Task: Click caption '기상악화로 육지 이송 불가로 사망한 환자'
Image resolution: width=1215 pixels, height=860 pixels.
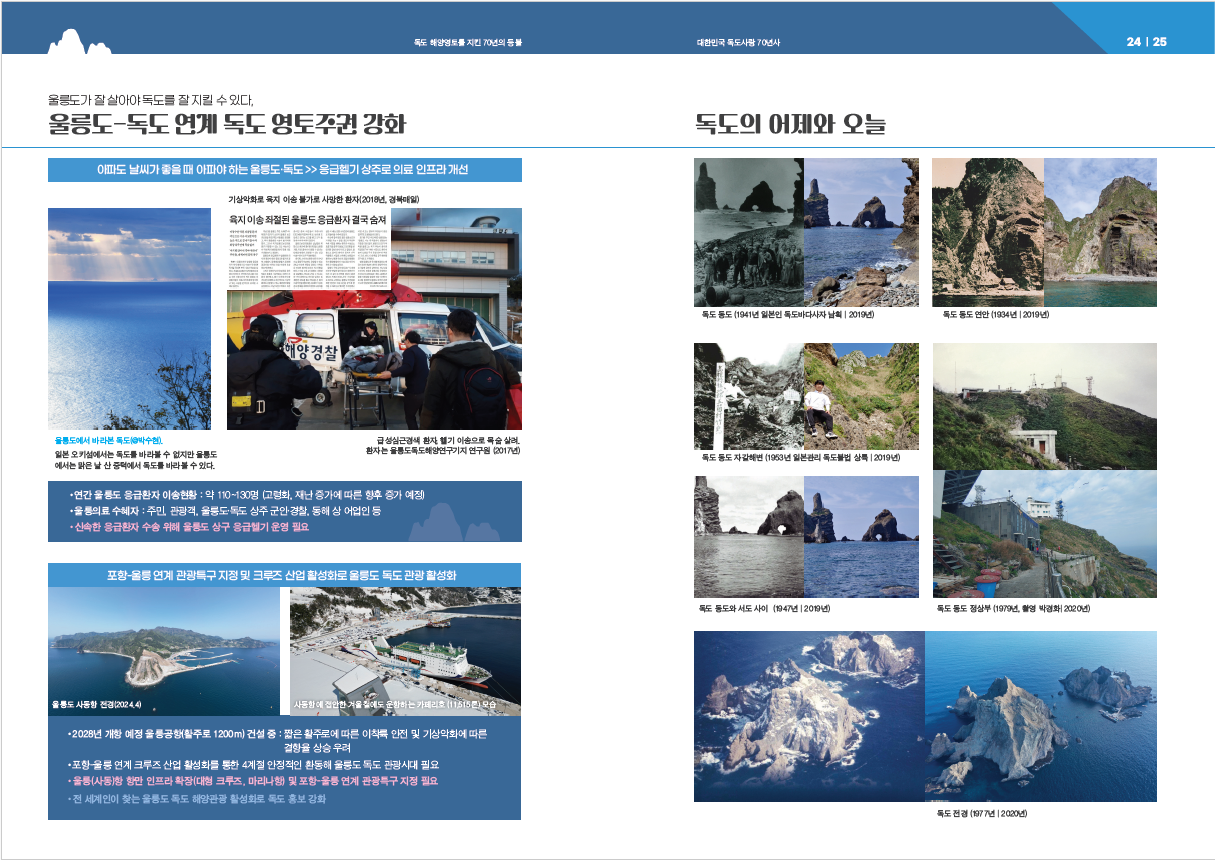Action: tap(324, 200)
